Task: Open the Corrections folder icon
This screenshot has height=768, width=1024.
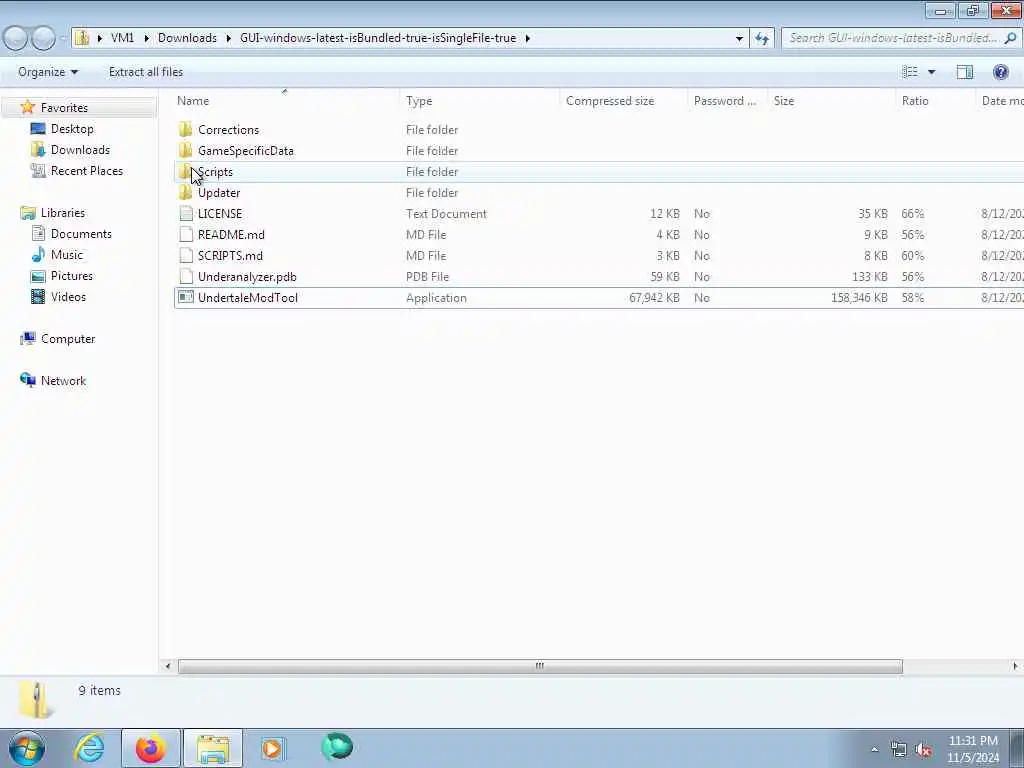Action: pyautogui.click(x=185, y=129)
